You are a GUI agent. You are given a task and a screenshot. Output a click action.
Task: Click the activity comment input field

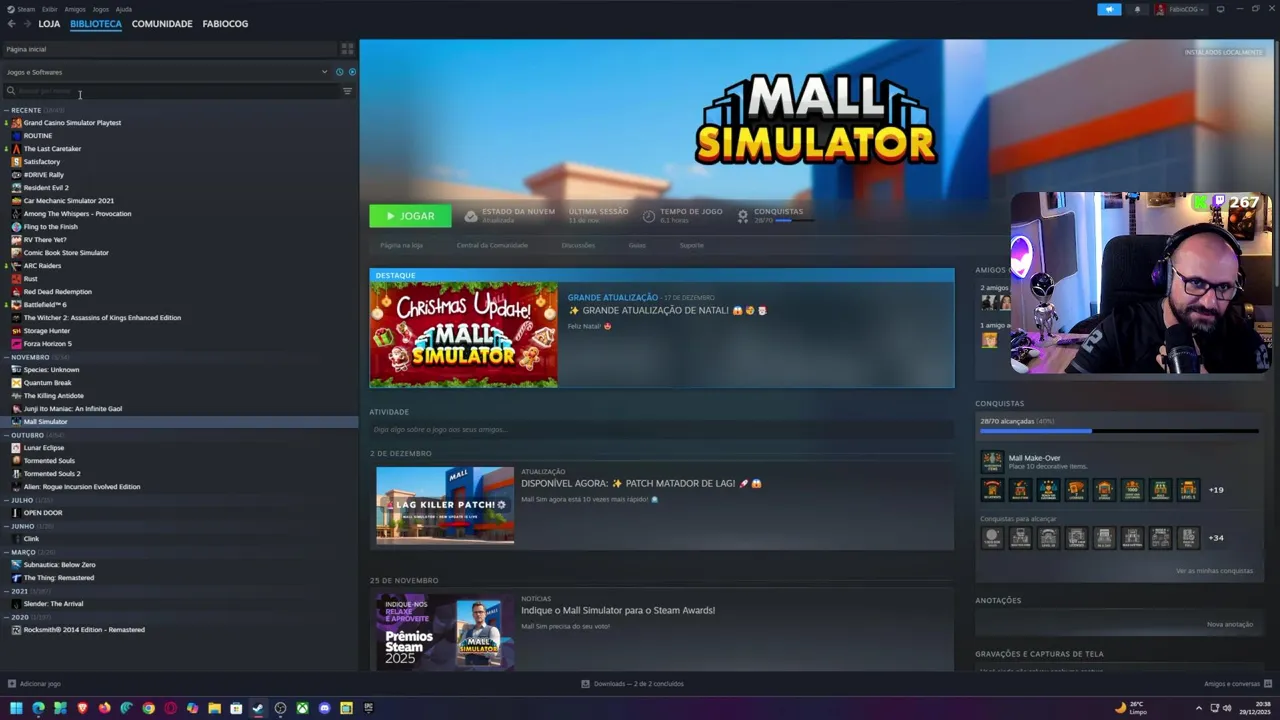[661, 430]
